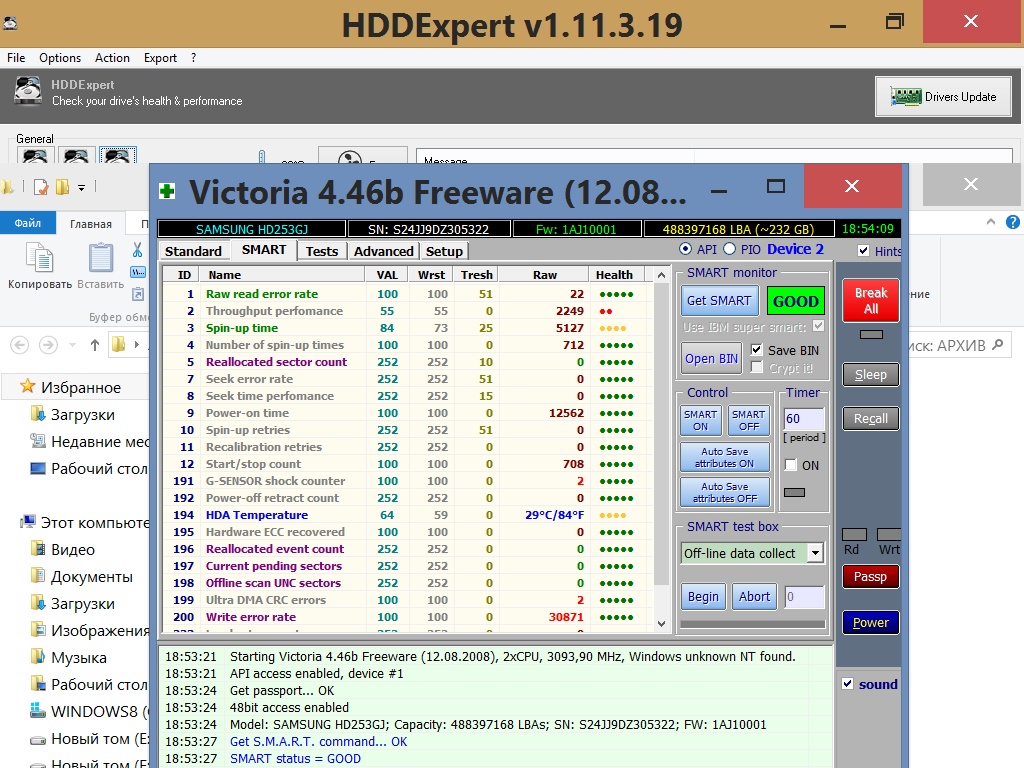This screenshot has height=768, width=1024.
Task: Click the Timer period input field
Action: click(804, 419)
